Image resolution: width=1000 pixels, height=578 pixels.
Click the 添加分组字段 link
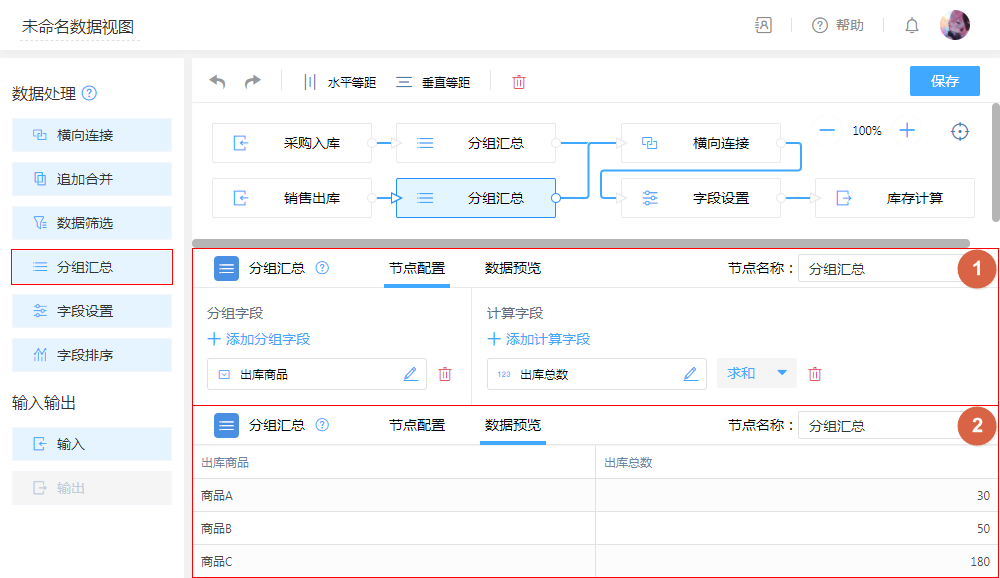[260, 339]
